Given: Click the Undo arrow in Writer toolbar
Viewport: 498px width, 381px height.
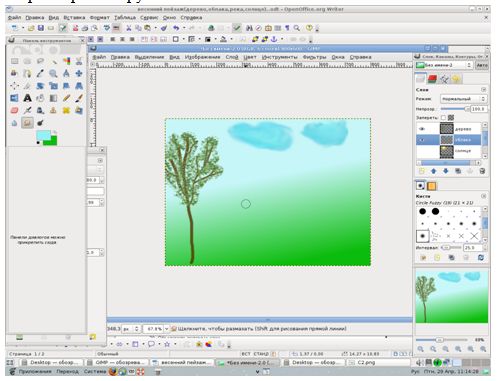Looking at the screenshot, I should point(176,28).
